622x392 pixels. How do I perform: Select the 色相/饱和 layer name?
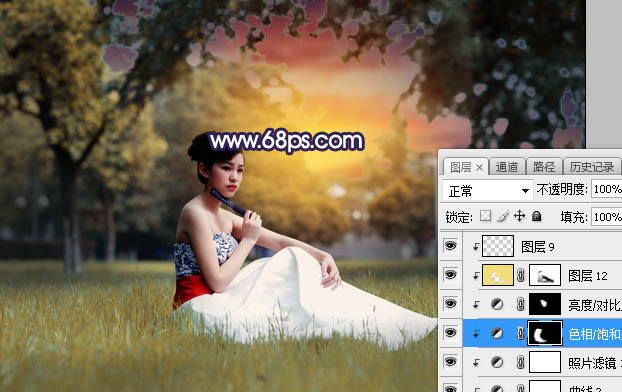coord(595,334)
